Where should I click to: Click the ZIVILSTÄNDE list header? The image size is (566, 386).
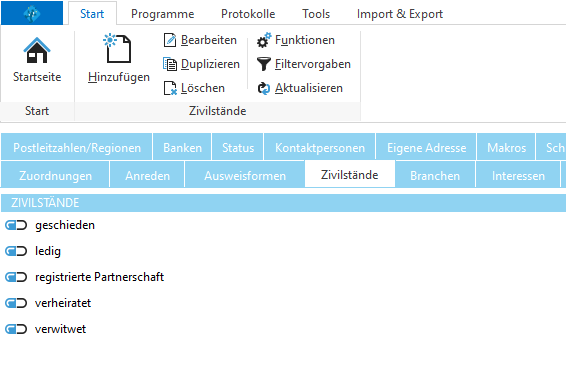[283, 203]
